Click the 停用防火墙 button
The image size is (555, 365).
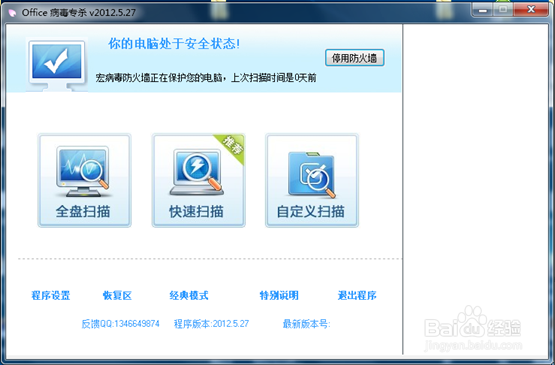pyautogui.click(x=354, y=58)
